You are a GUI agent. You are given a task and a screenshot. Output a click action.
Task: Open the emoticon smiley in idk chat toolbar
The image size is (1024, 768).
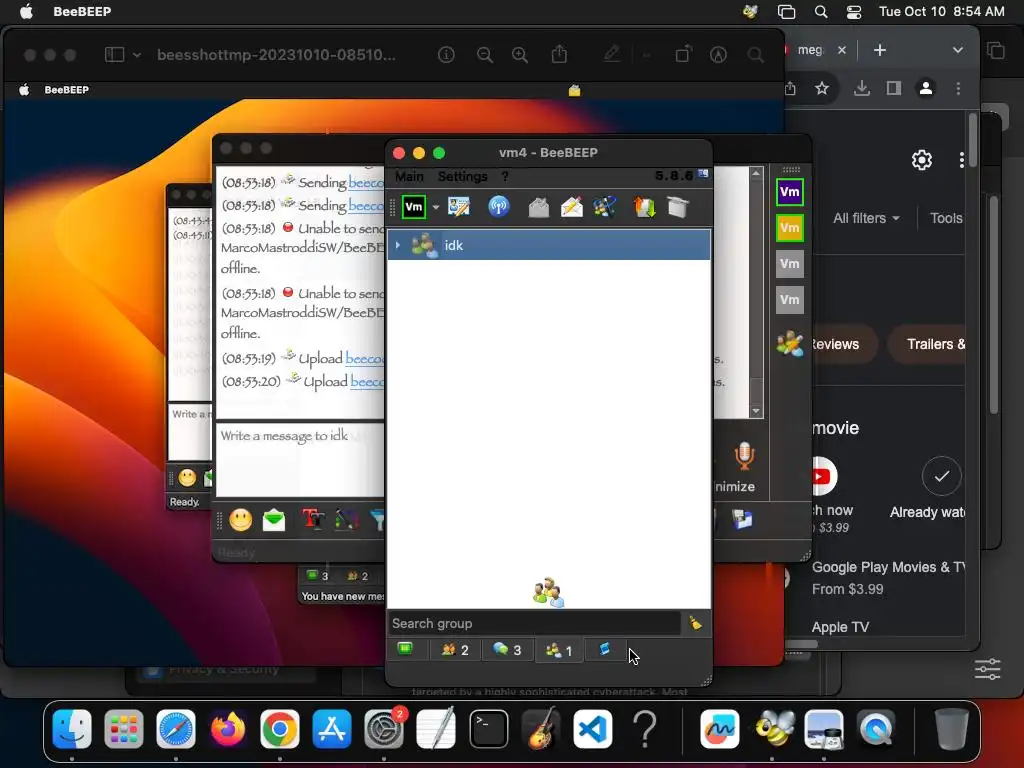240,520
